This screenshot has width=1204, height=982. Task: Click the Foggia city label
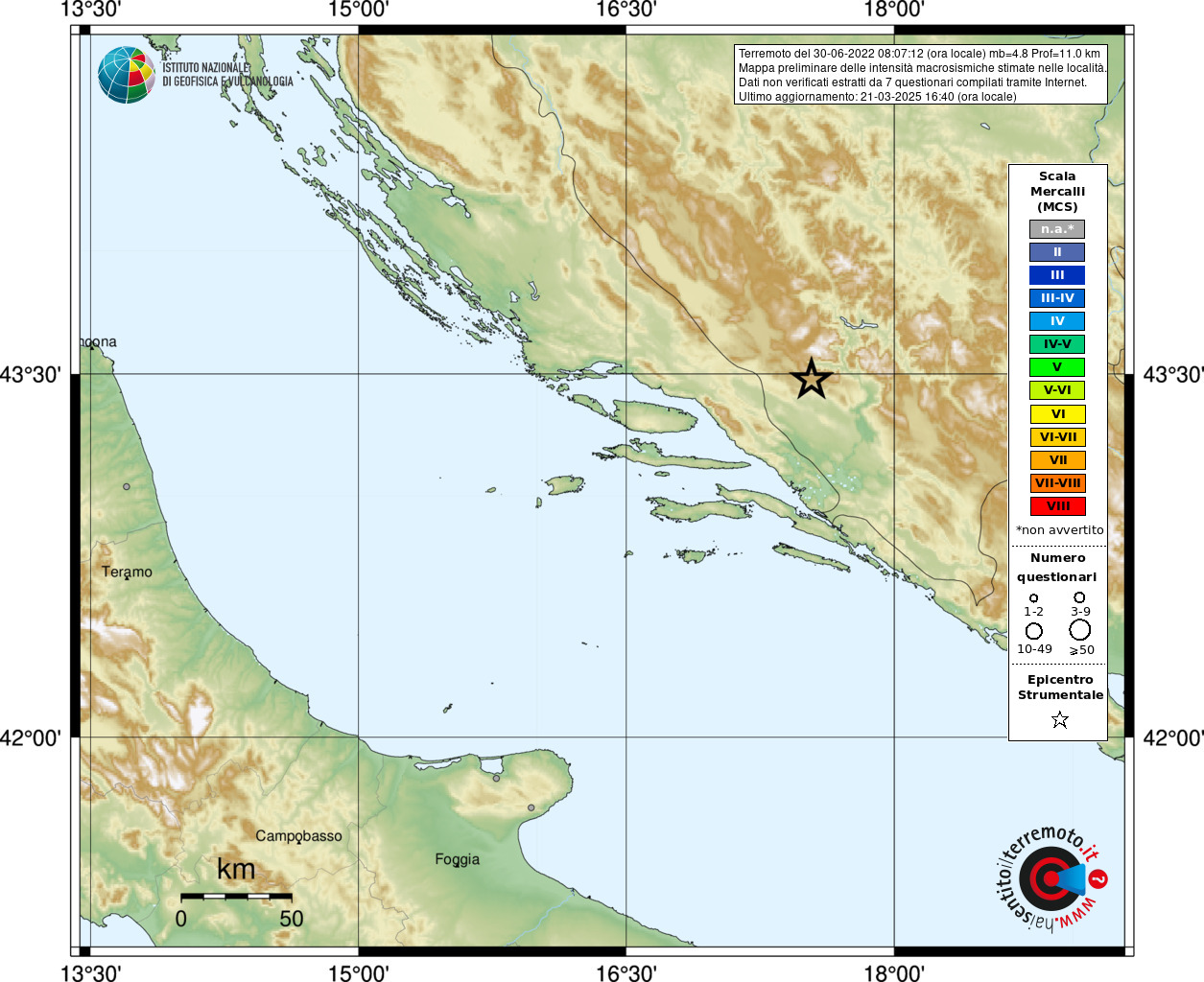tap(457, 859)
